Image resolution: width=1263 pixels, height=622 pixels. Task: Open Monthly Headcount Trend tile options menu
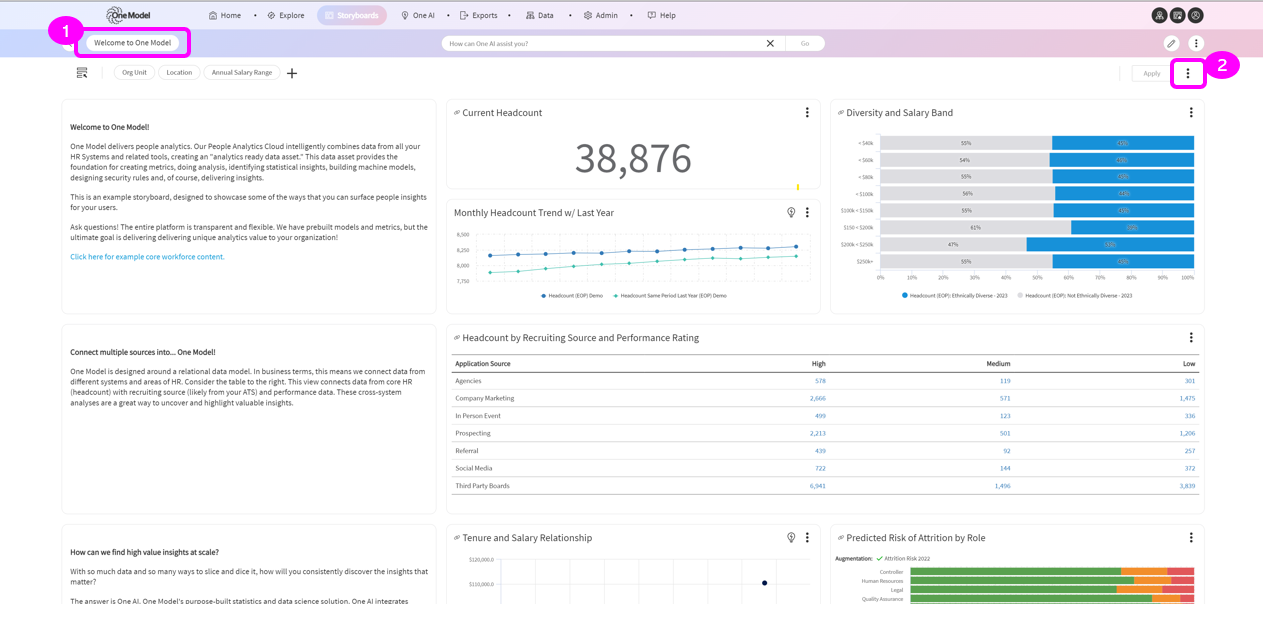pyautogui.click(x=807, y=213)
